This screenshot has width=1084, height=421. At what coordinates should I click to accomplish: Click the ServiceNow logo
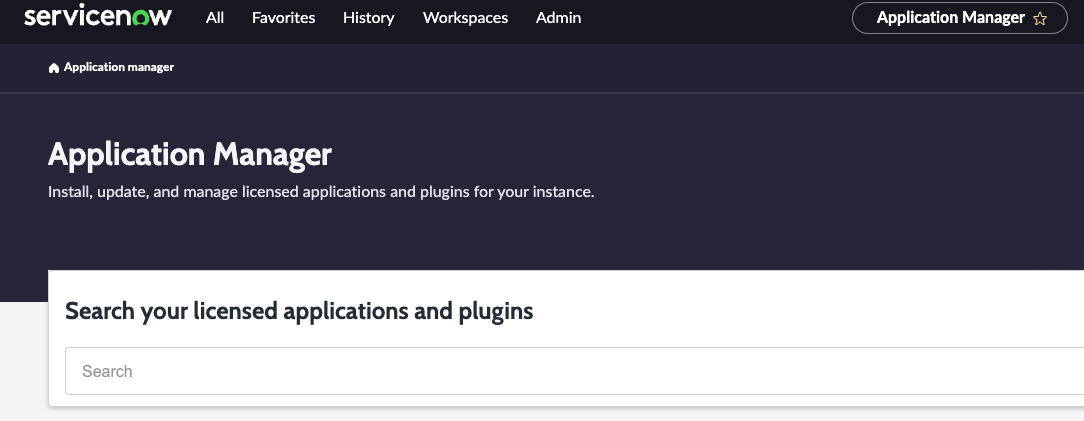97,17
